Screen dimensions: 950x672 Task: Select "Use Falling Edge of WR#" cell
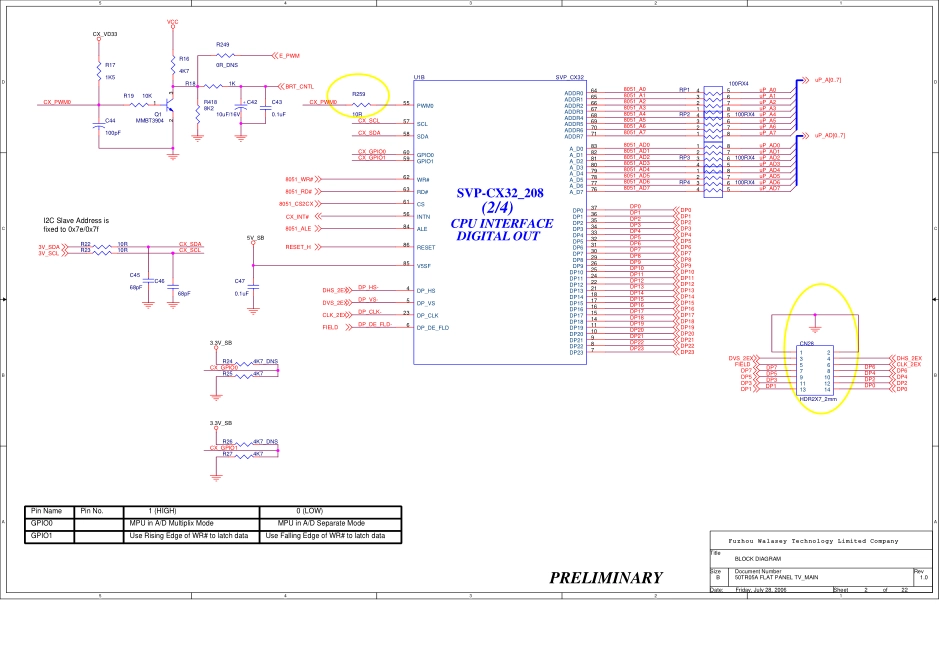click(325, 536)
